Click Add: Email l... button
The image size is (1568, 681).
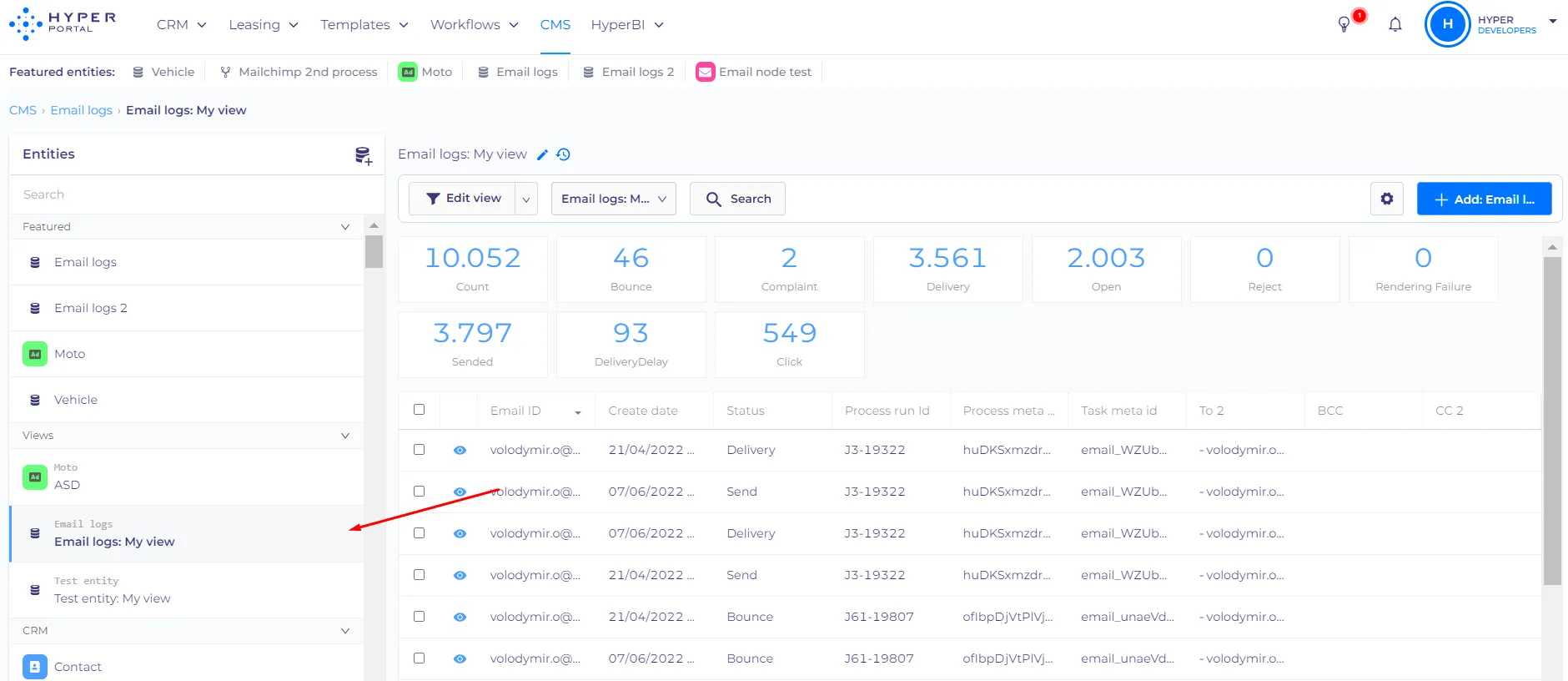pos(1484,199)
